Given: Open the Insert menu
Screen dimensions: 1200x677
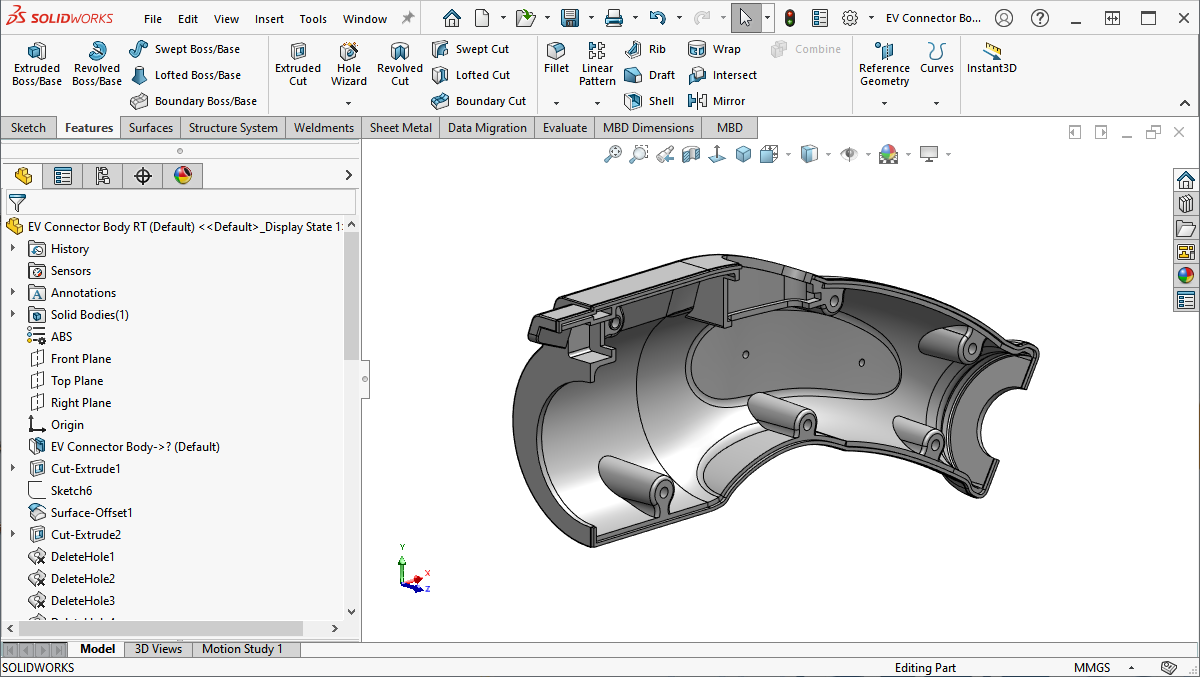Looking at the screenshot, I should click(268, 18).
